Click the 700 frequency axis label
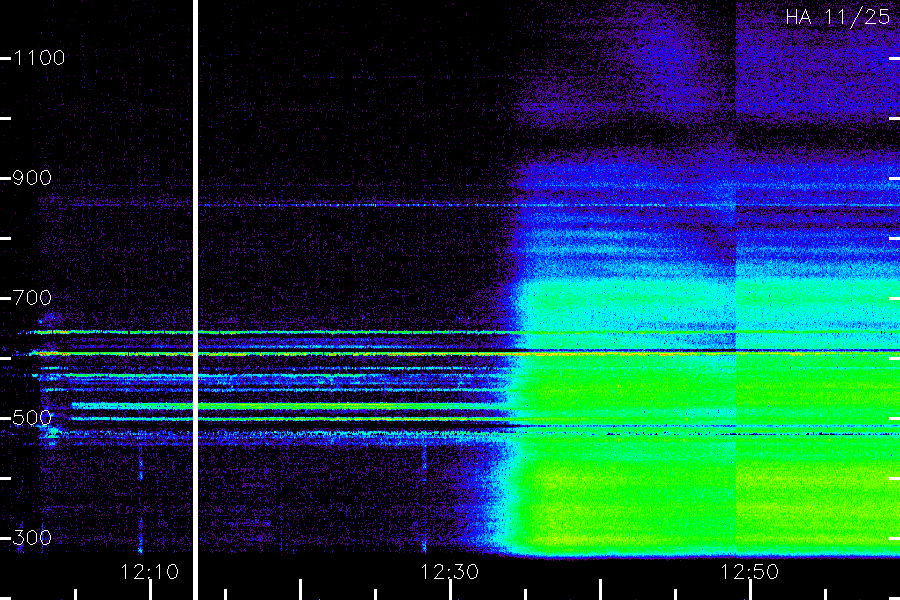 [x=32, y=298]
